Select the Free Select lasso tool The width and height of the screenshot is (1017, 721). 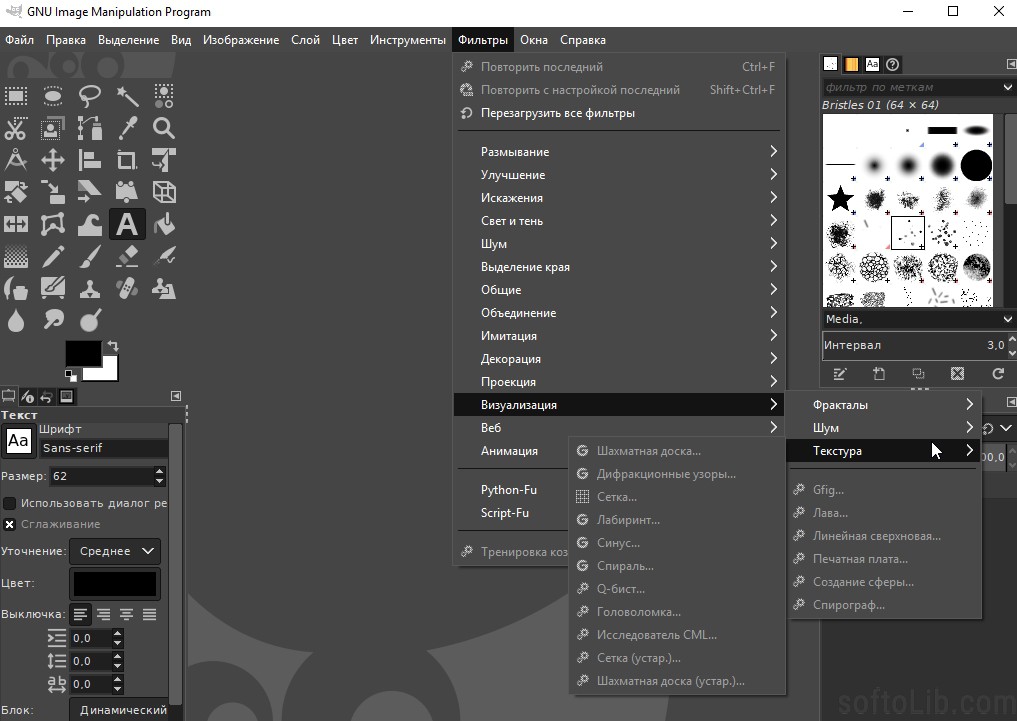pos(90,96)
